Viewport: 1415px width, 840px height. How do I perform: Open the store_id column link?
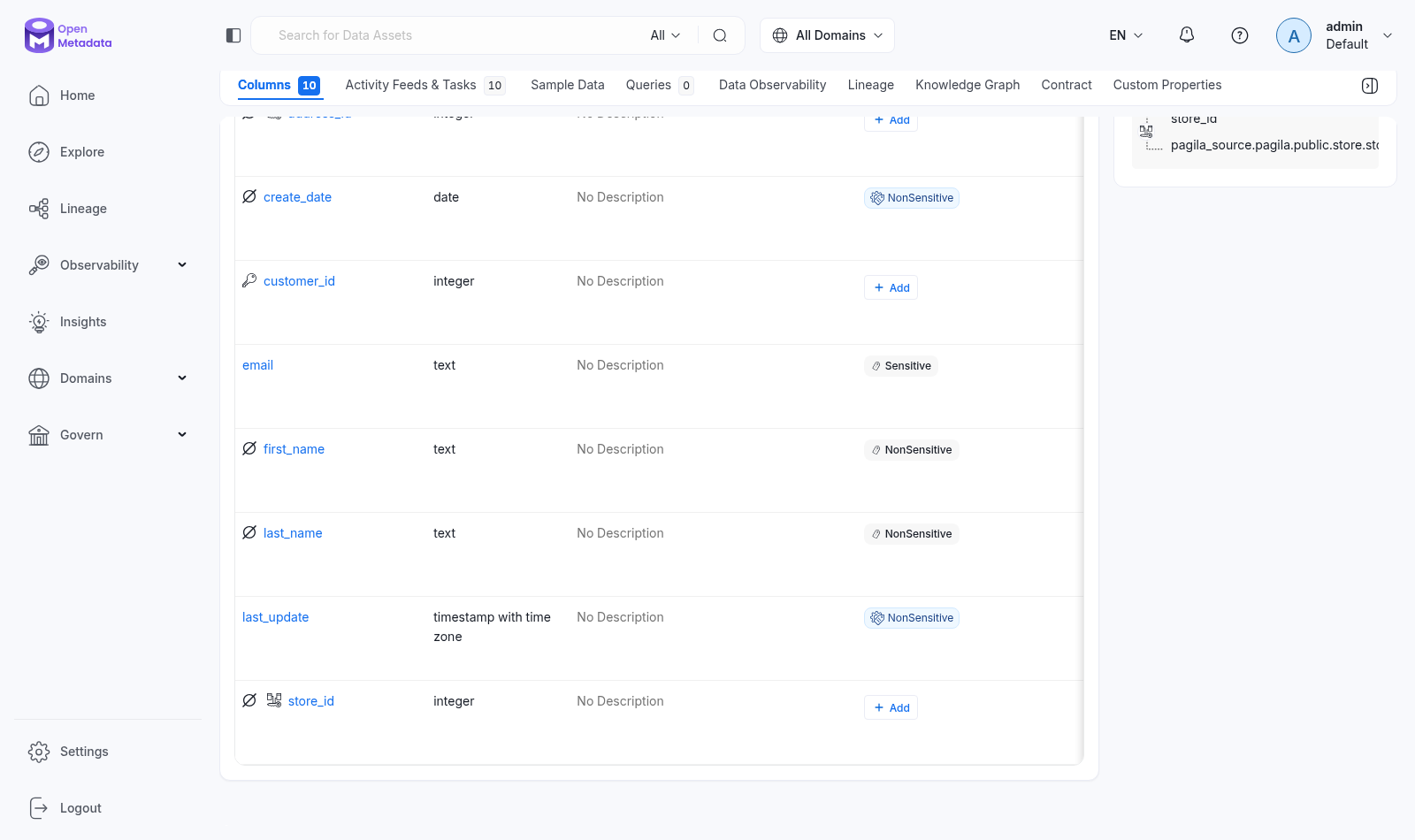click(311, 701)
